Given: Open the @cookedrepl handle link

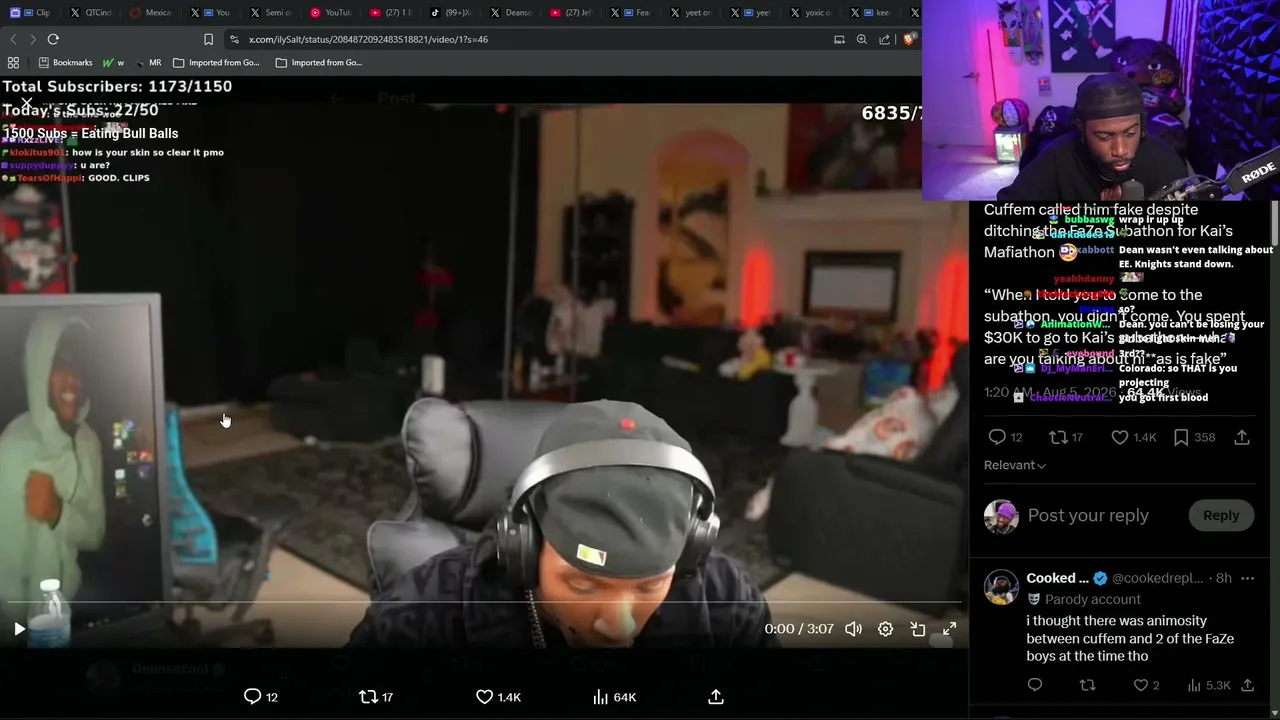Looking at the screenshot, I should (1158, 578).
